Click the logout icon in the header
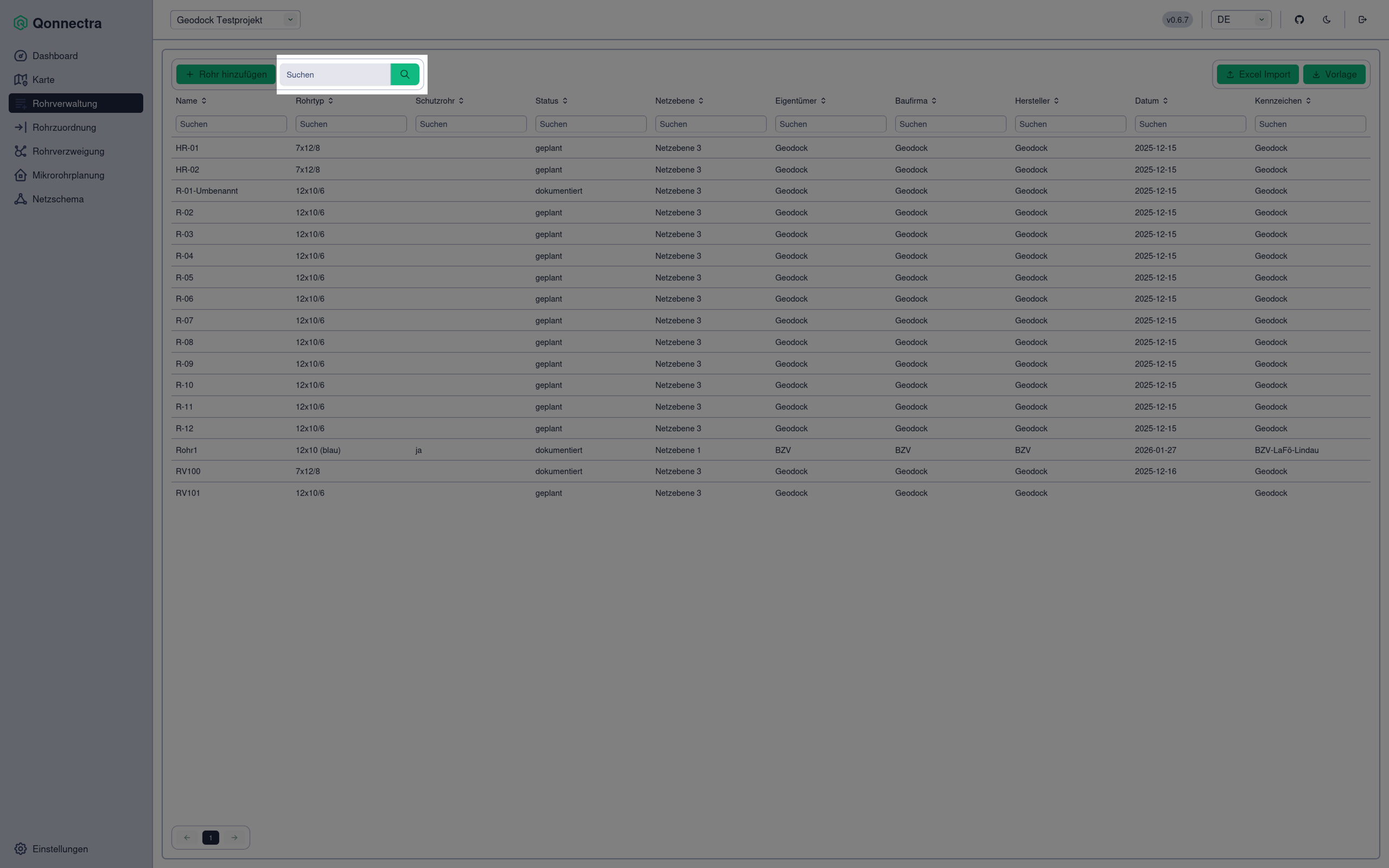The image size is (1389, 868). (x=1362, y=20)
